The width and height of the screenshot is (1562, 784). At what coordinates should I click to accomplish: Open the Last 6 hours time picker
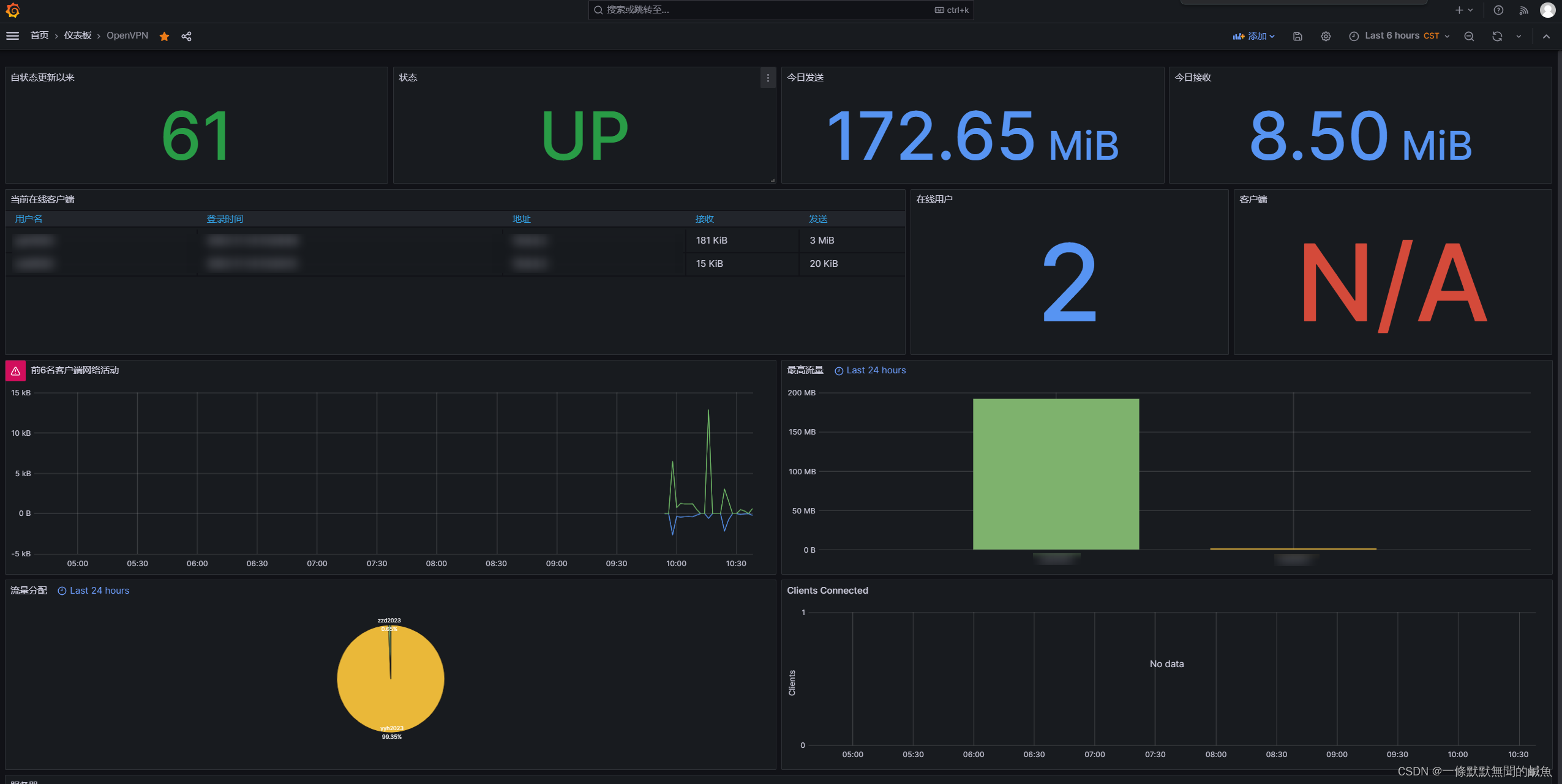click(x=1400, y=36)
